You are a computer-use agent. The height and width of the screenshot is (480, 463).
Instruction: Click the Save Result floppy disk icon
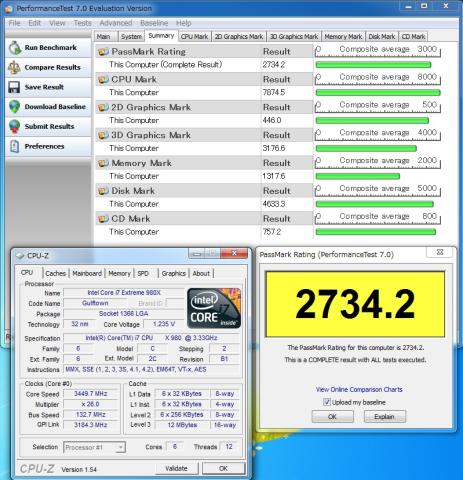point(14,87)
